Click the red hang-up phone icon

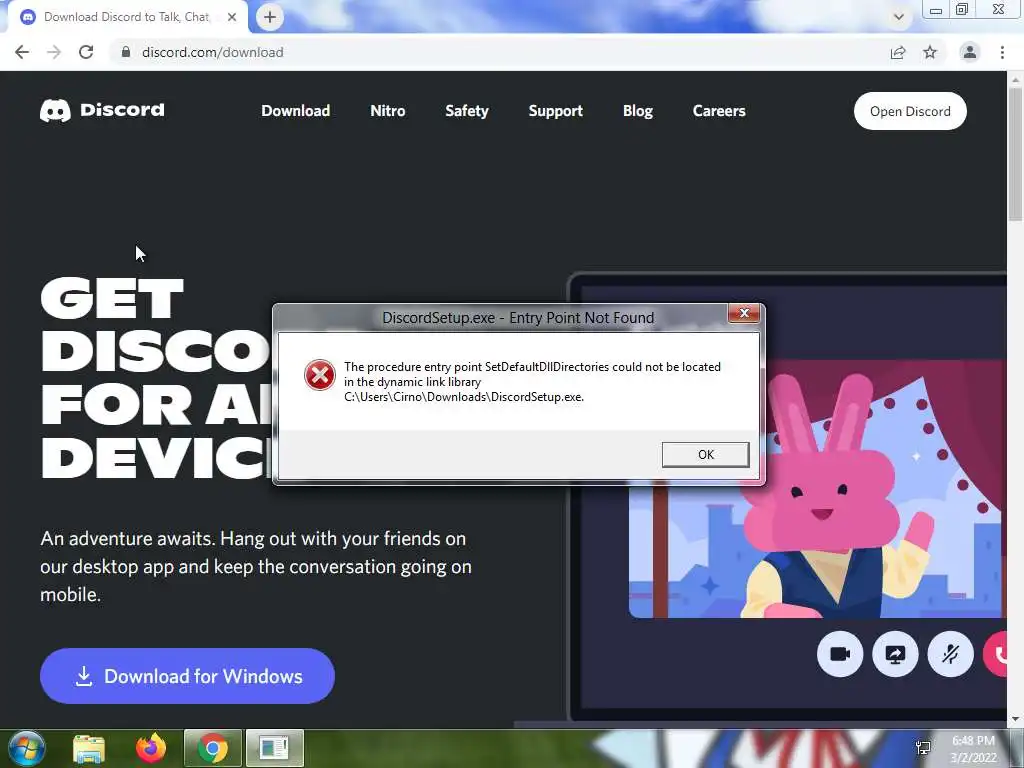[996, 654]
